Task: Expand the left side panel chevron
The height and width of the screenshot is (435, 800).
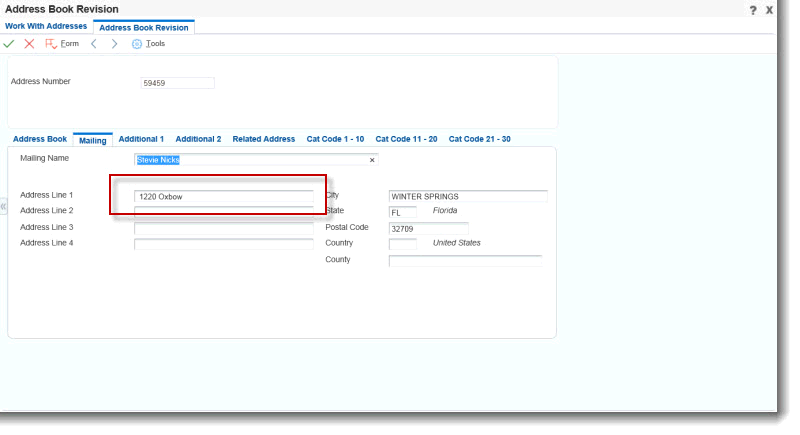Action: pos(4,207)
